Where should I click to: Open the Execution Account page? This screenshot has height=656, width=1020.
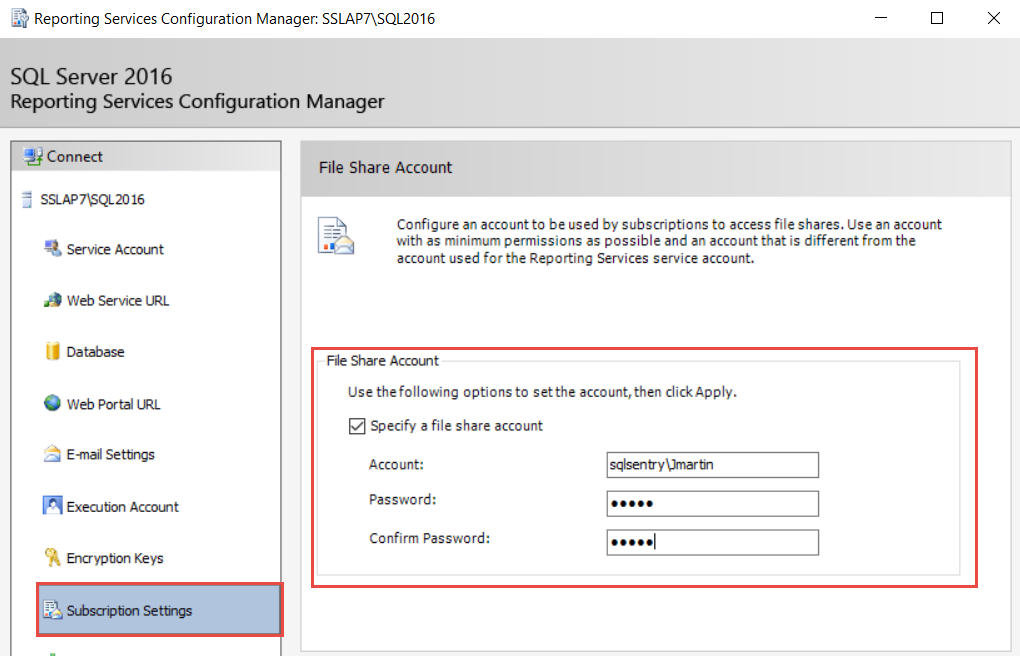click(x=122, y=507)
